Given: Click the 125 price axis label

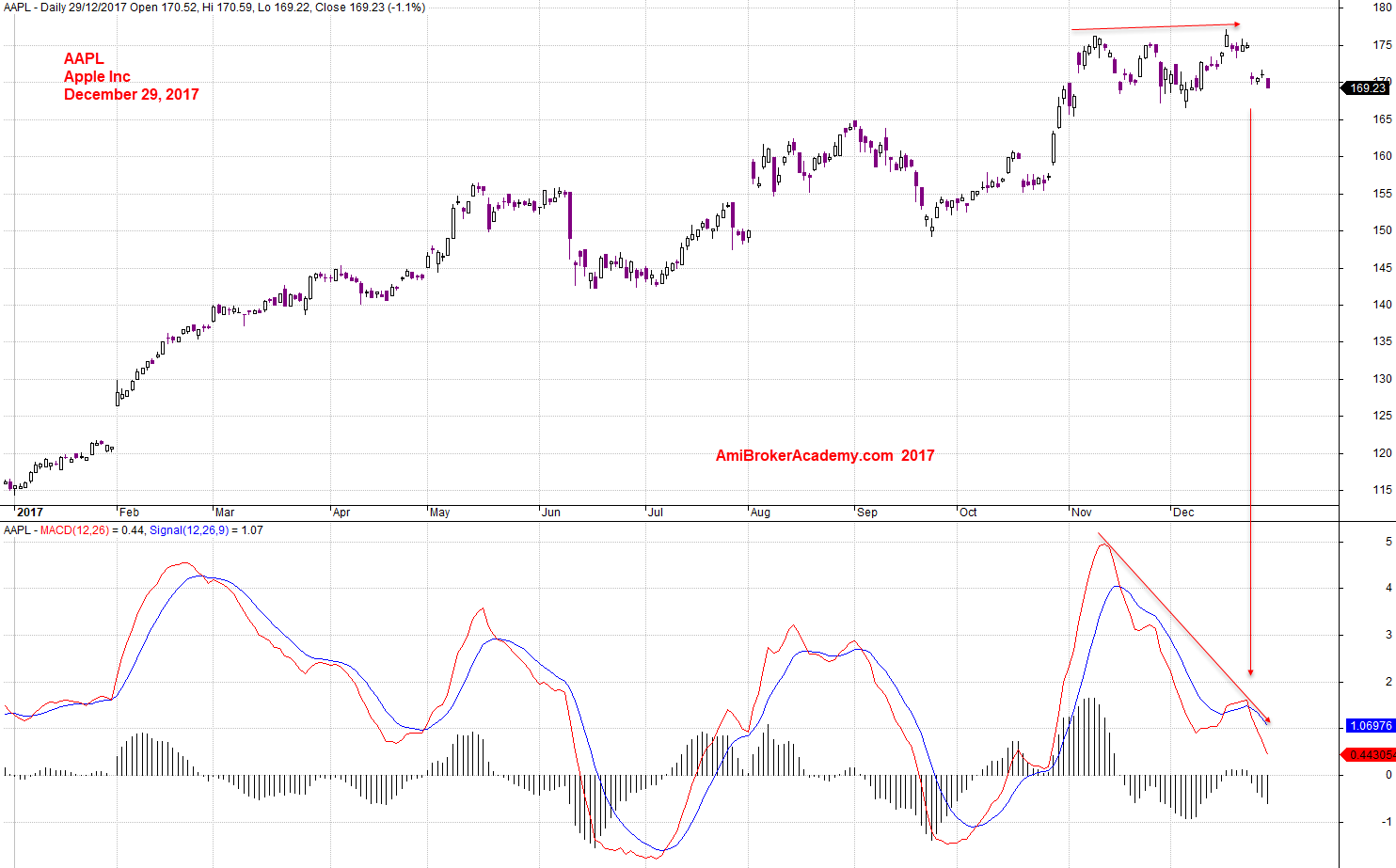Looking at the screenshot, I should click(1382, 416).
